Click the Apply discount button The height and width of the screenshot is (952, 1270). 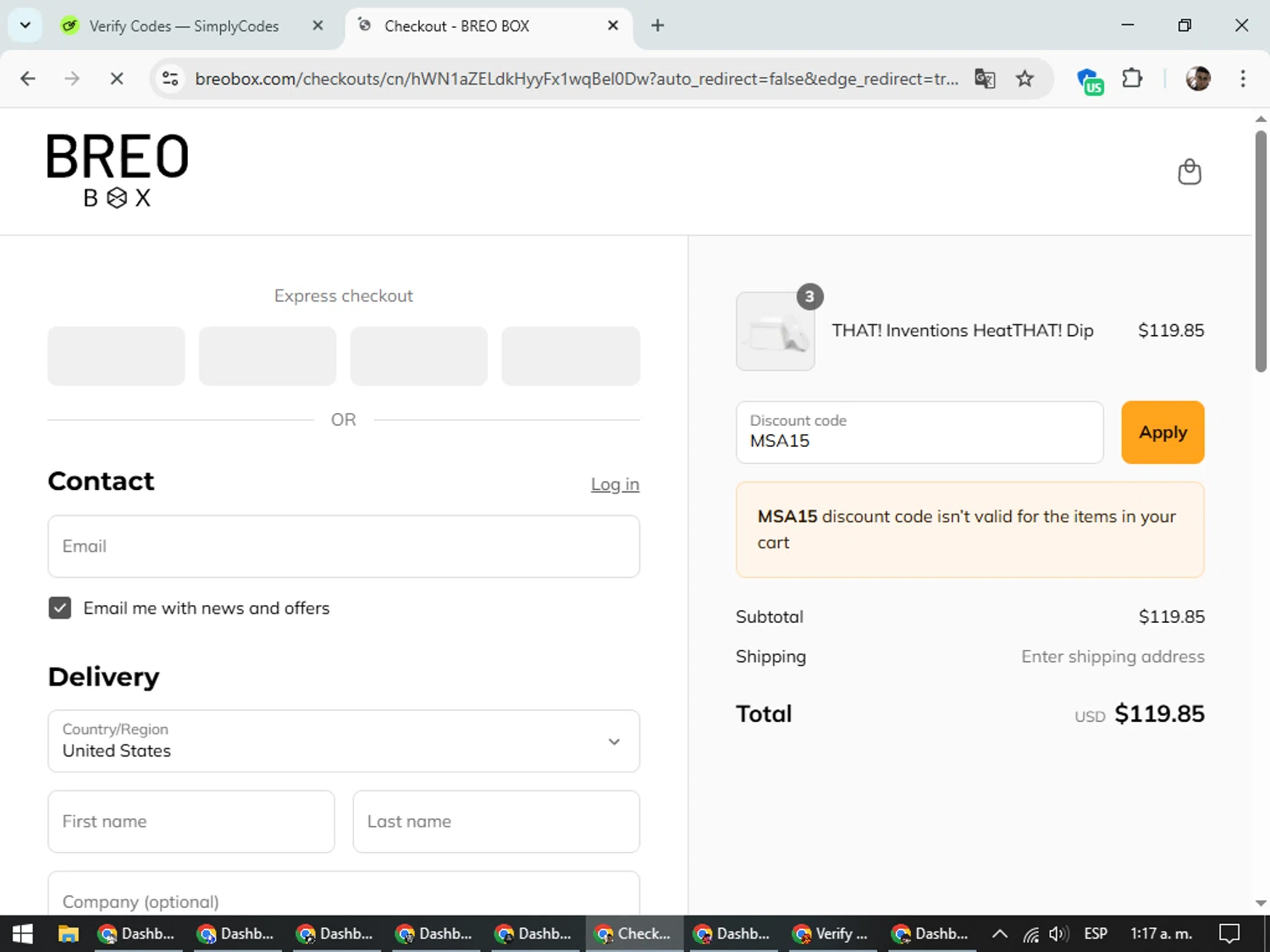click(x=1162, y=432)
